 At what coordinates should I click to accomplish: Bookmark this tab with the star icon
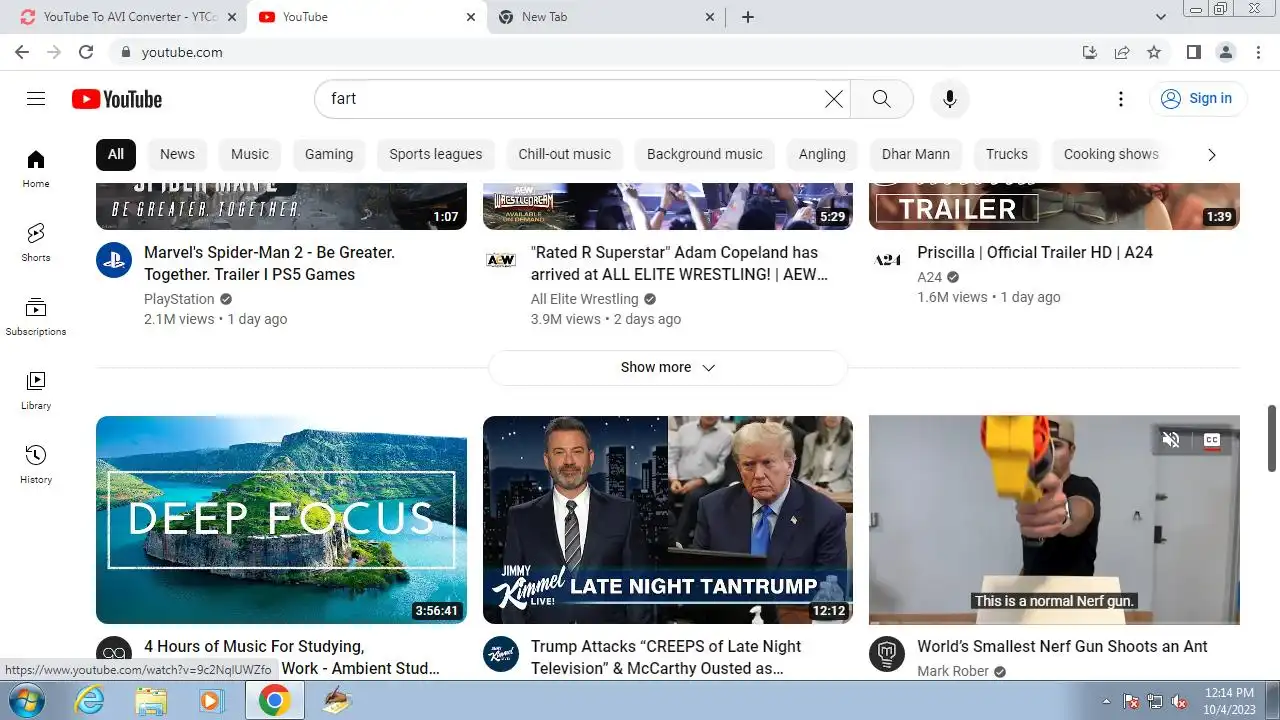1154,52
